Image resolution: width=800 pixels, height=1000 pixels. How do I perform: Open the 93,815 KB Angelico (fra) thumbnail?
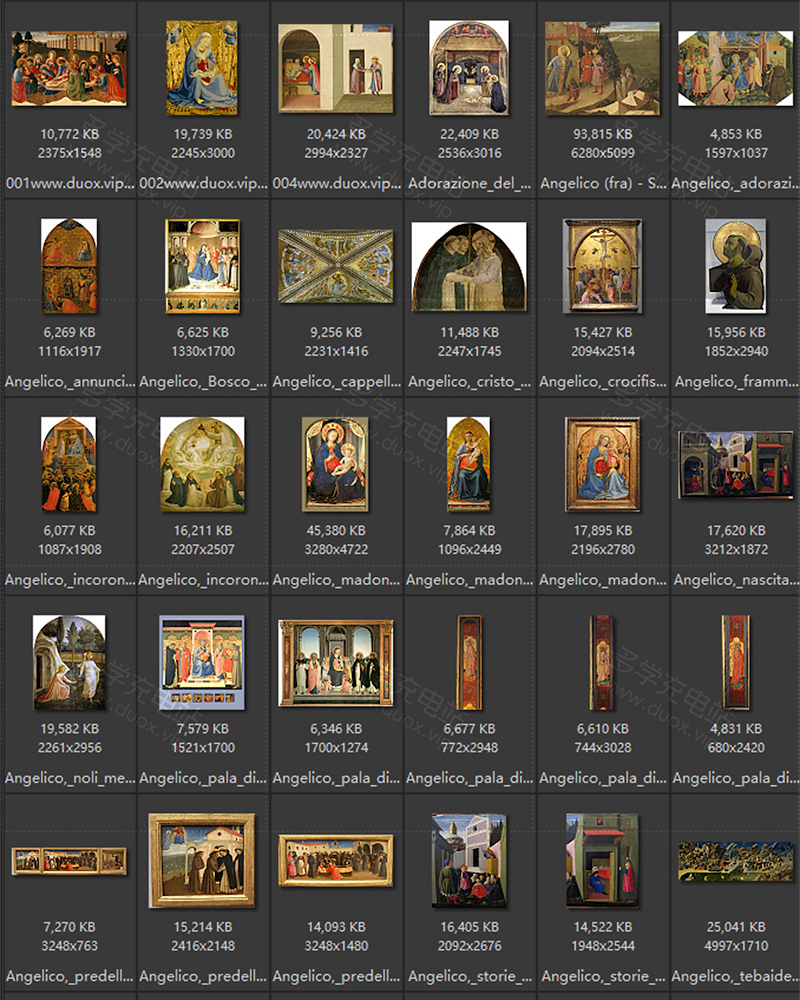601,68
